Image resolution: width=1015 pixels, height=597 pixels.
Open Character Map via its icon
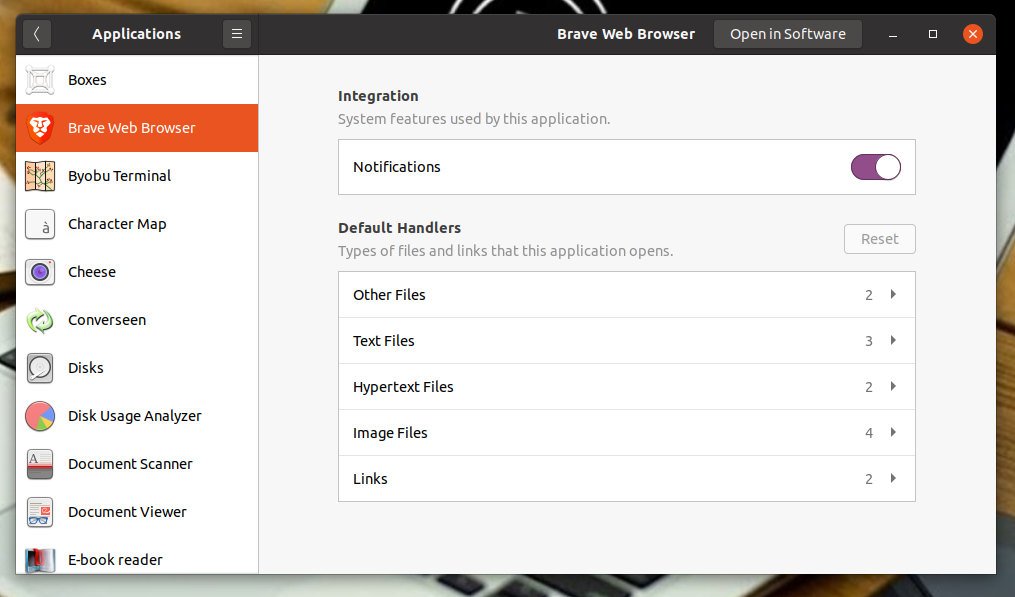click(x=40, y=224)
